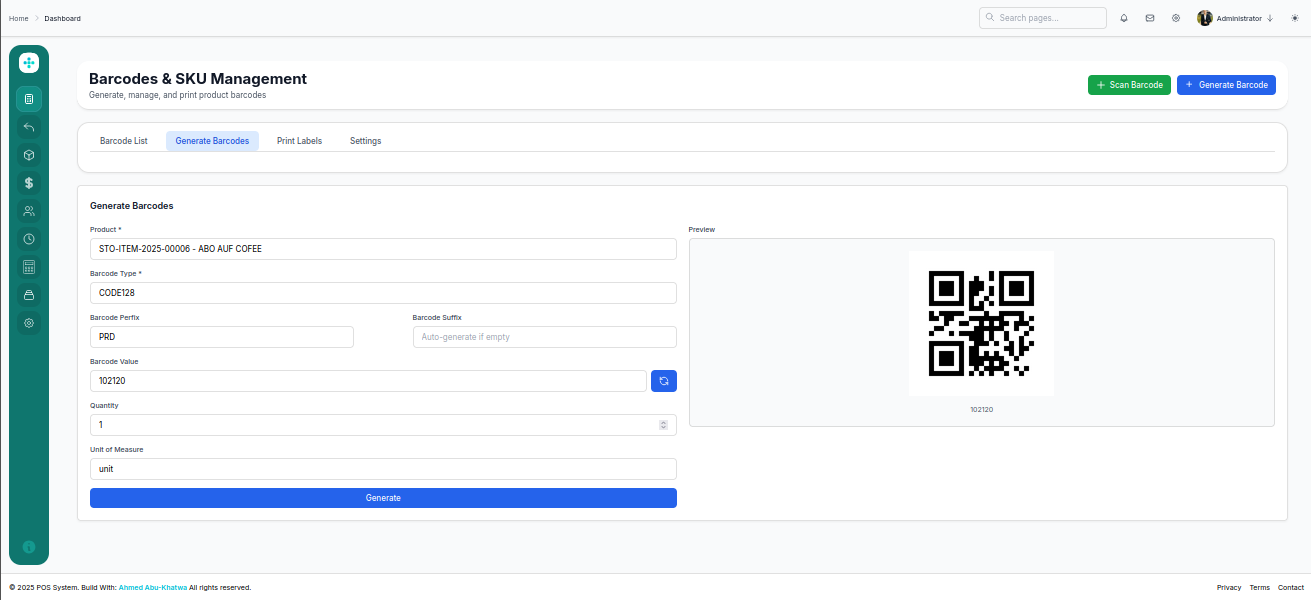
Task: Click the magnifier icon in search box
Action: pos(990,18)
